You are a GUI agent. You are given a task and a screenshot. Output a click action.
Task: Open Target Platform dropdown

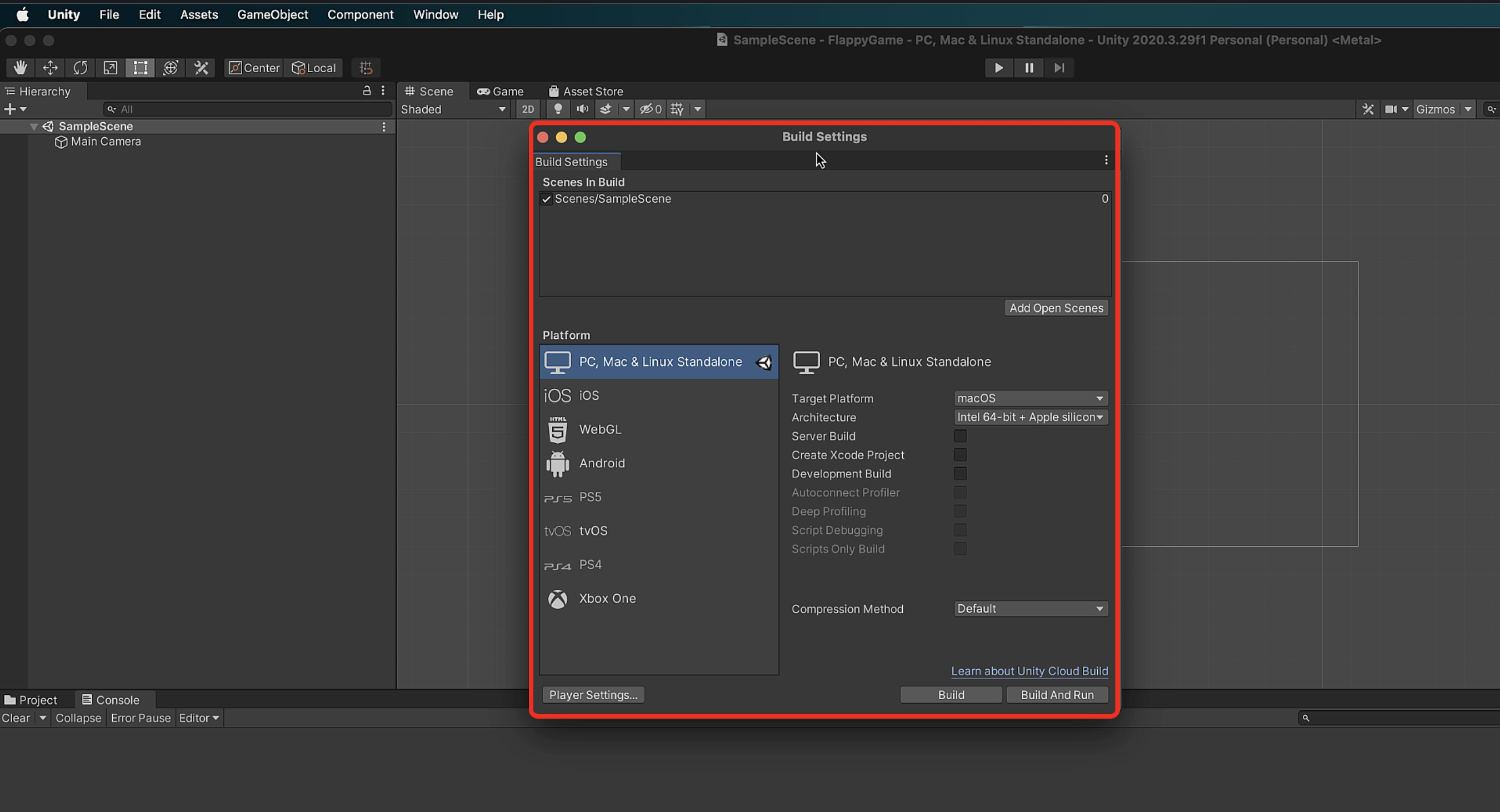click(1031, 398)
